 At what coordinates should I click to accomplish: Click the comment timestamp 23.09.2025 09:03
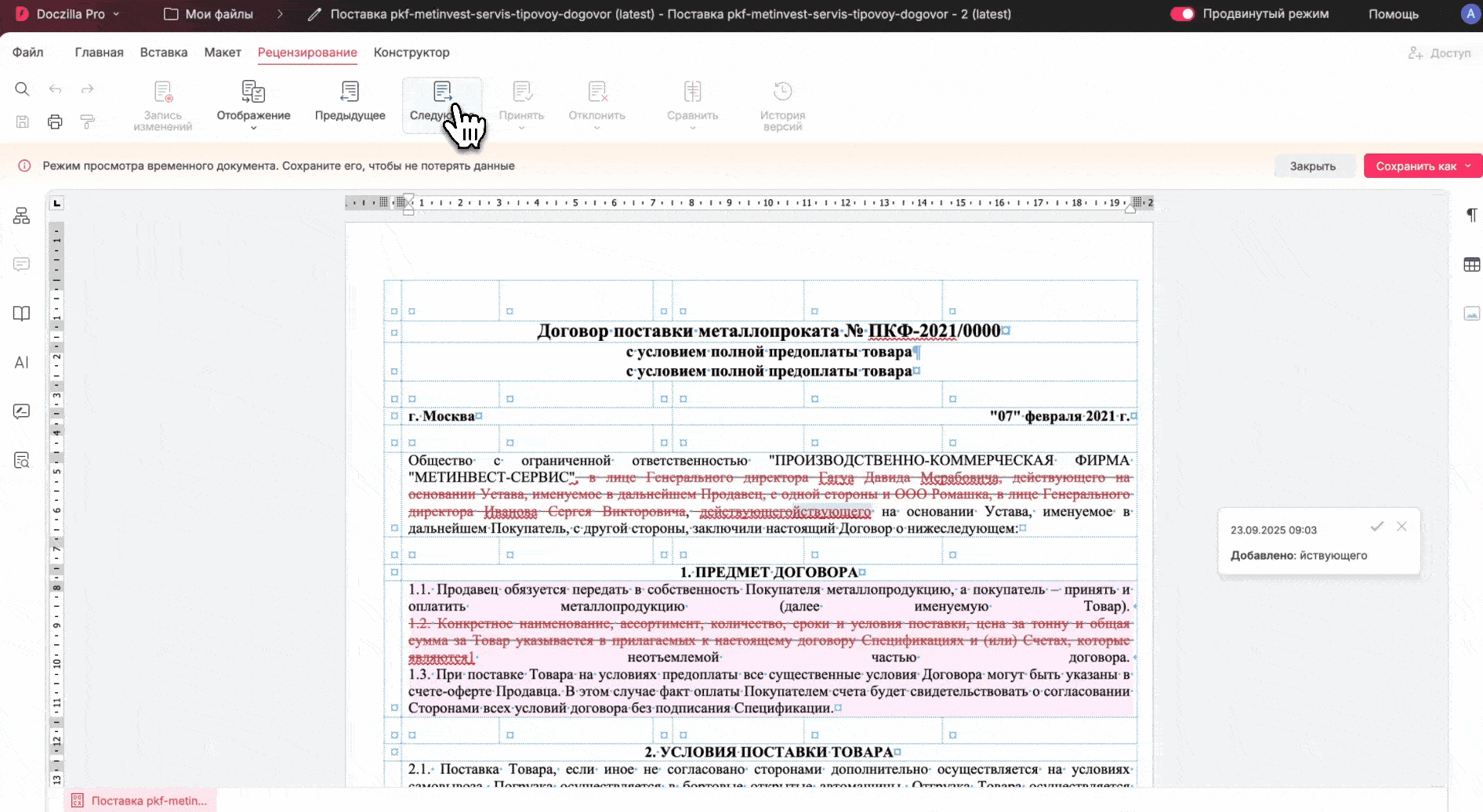click(x=1274, y=530)
